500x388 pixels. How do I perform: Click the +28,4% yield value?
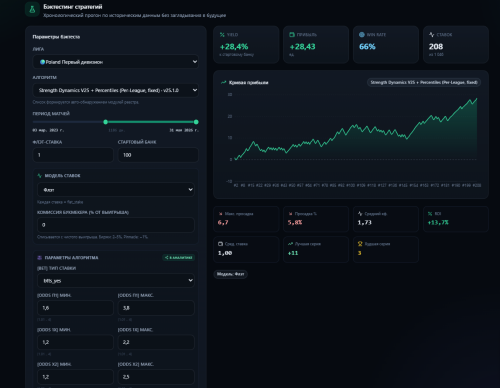click(234, 47)
